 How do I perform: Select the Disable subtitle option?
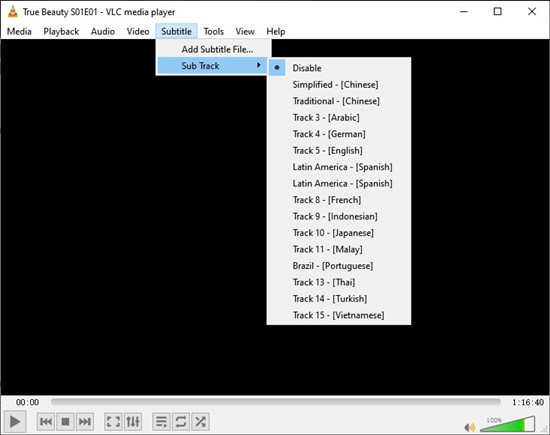coord(339,68)
